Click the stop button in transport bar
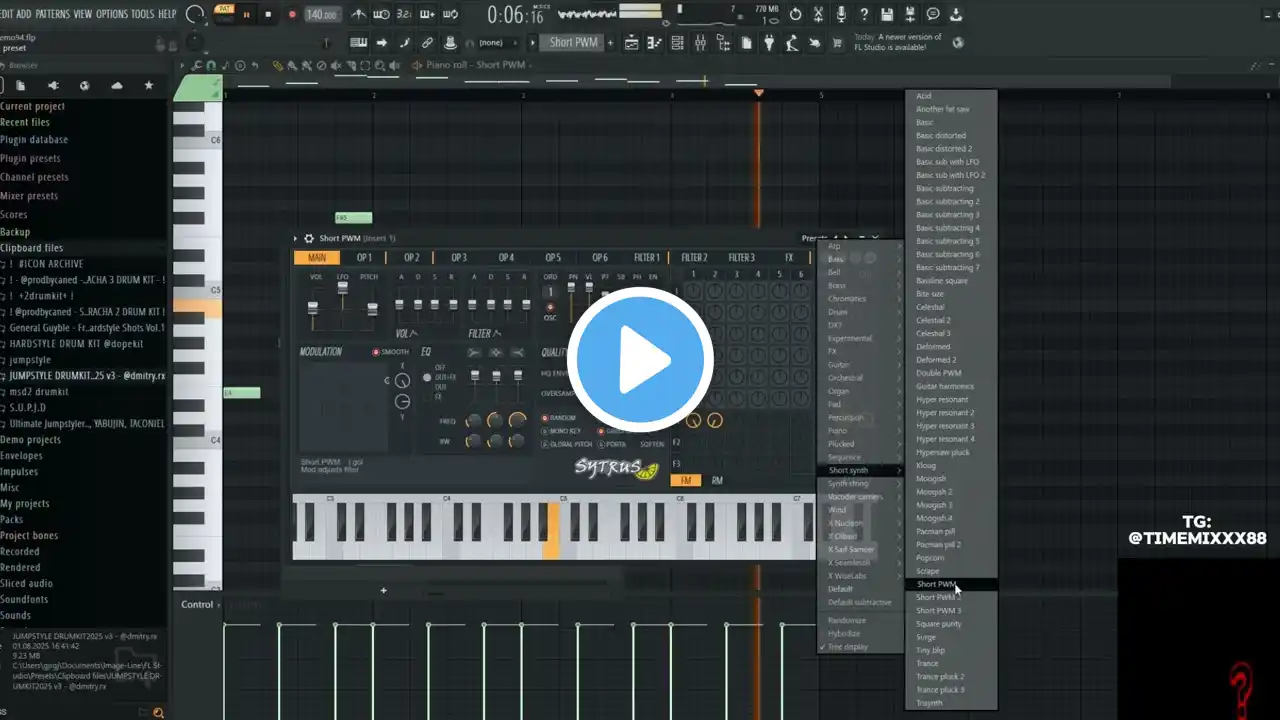 [x=270, y=14]
